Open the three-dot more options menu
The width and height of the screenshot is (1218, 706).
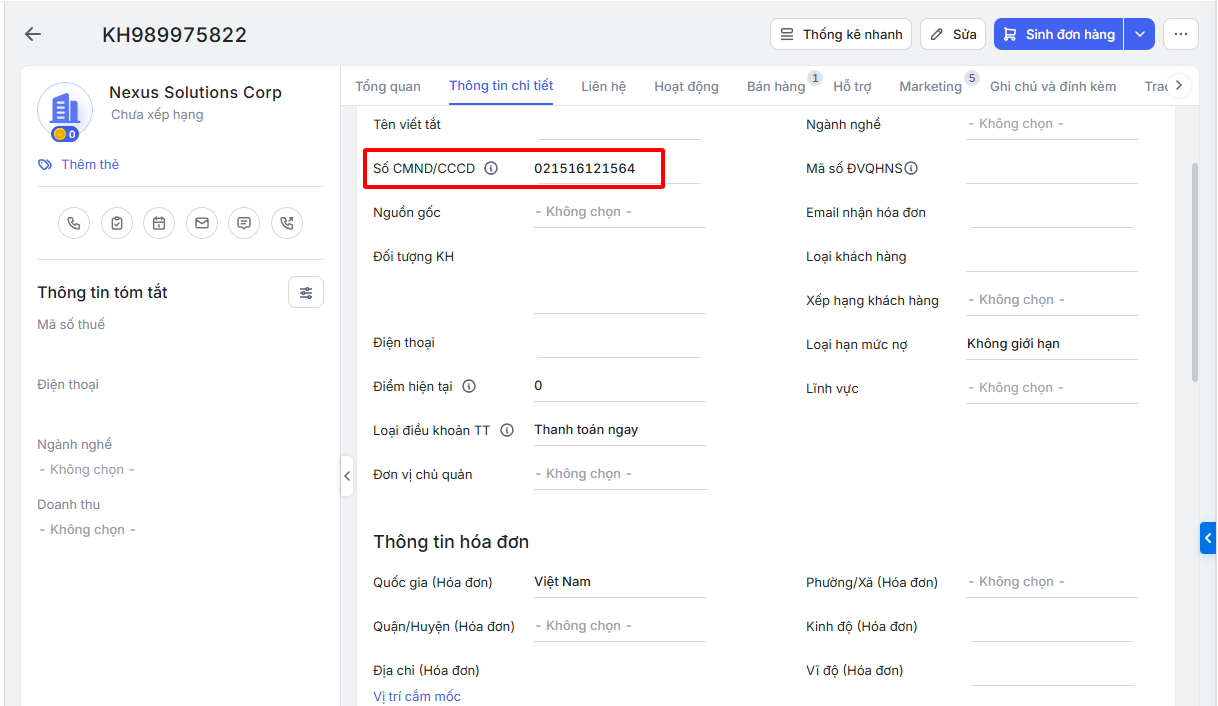[x=1180, y=34]
